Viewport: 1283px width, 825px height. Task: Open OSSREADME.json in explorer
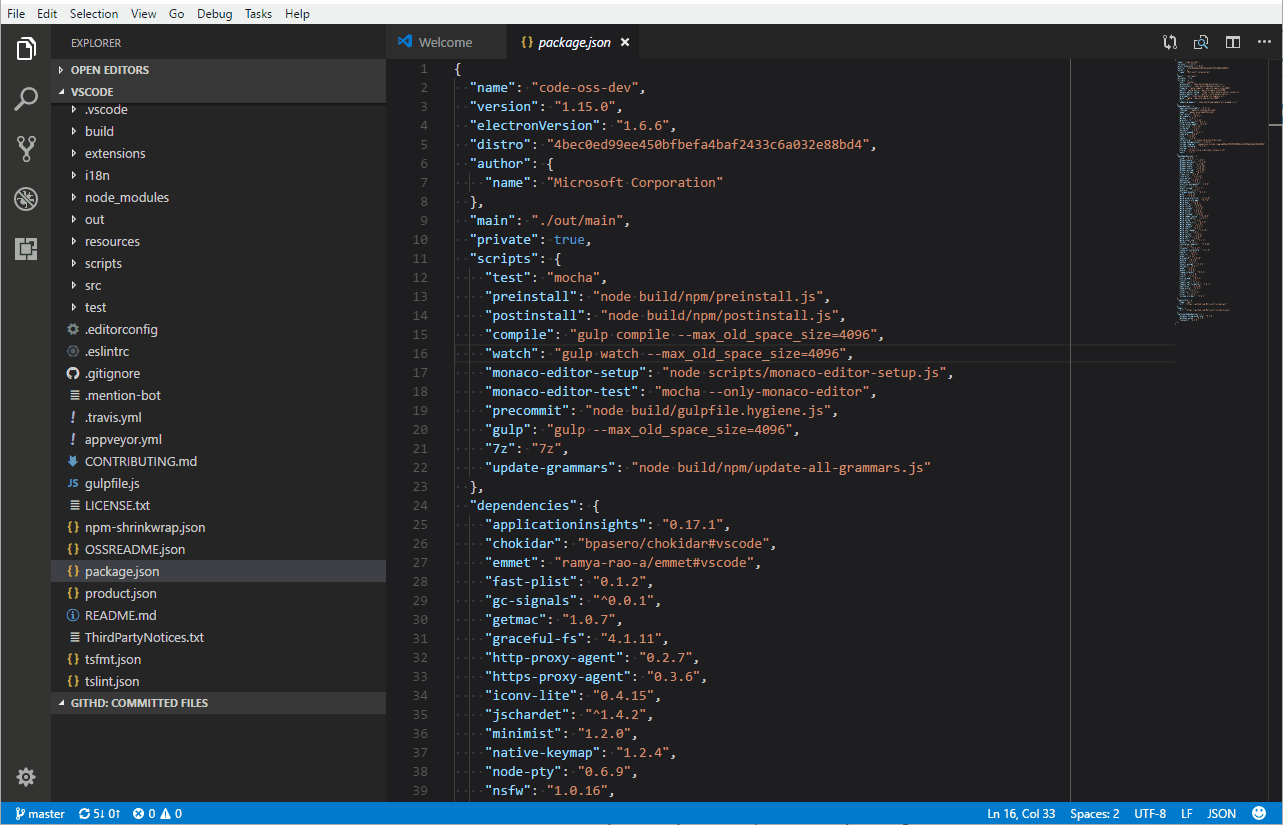[x=218, y=549]
